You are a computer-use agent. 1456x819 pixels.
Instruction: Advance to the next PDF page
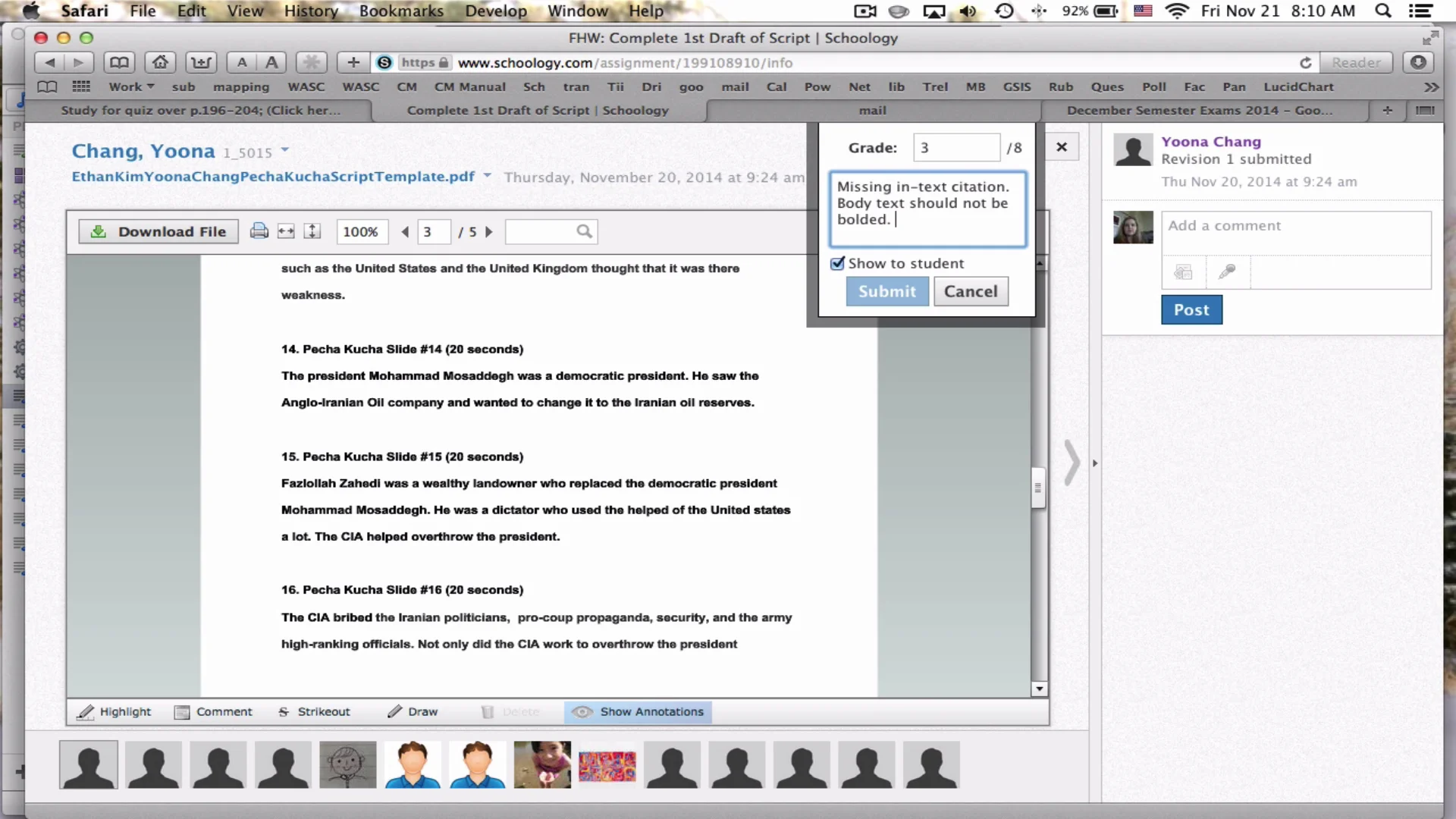[x=489, y=232]
